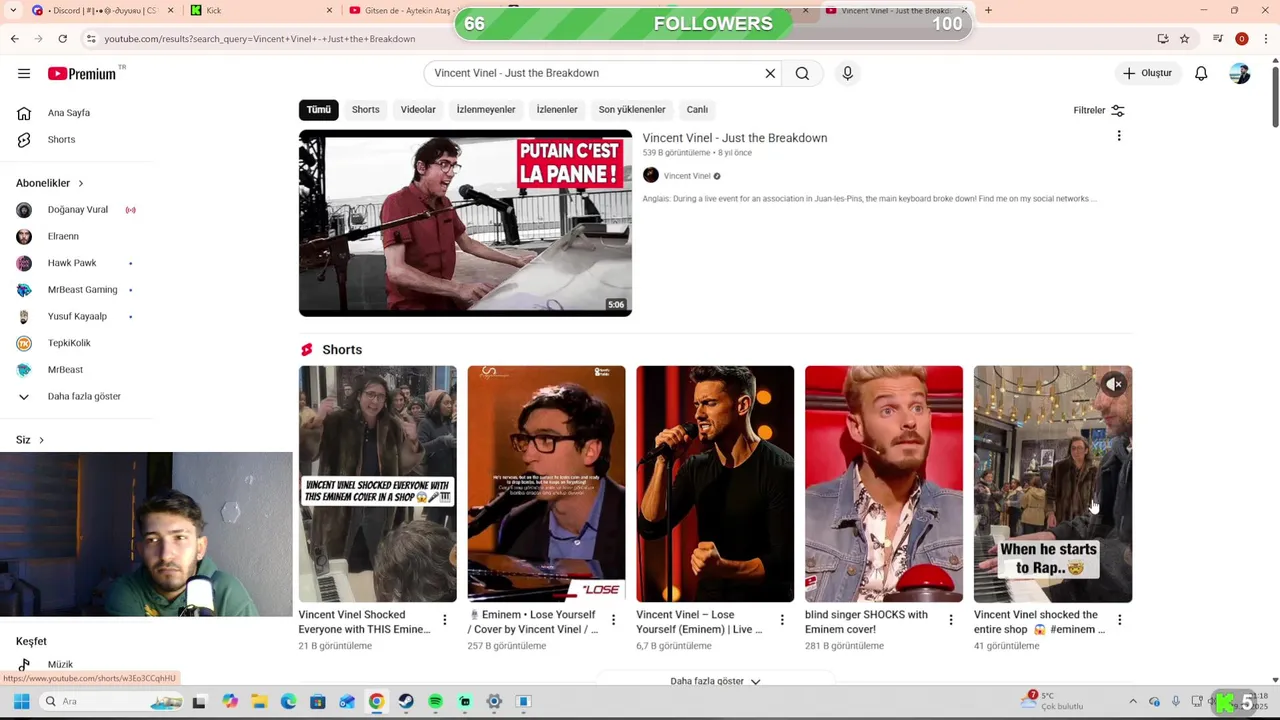Screen dimensions: 1280x720
Task: Click the page vertical scrollbar
Action: [1275, 95]
